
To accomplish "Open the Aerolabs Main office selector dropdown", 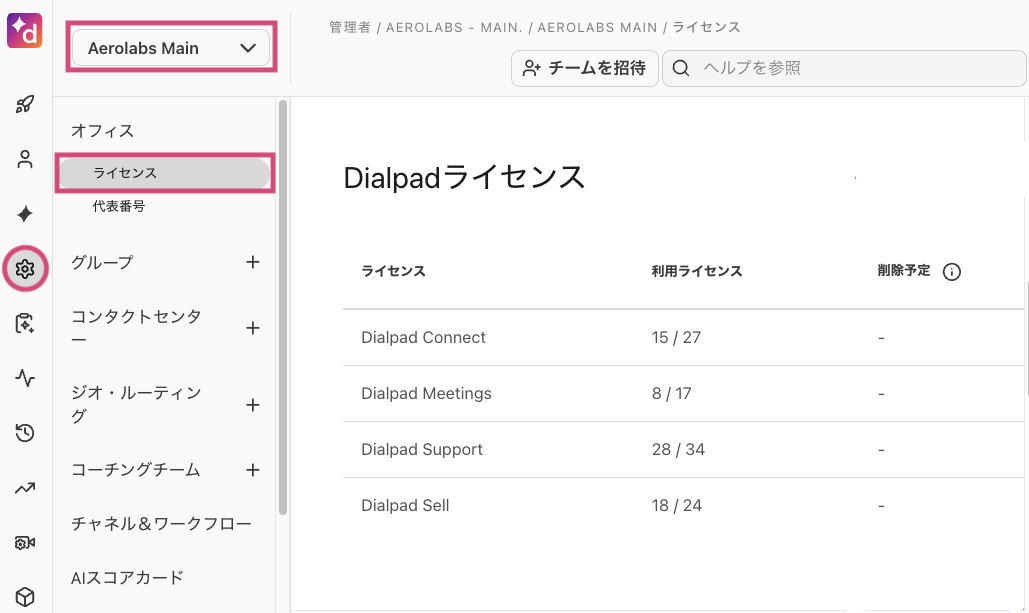I will (x=170, y=46).
